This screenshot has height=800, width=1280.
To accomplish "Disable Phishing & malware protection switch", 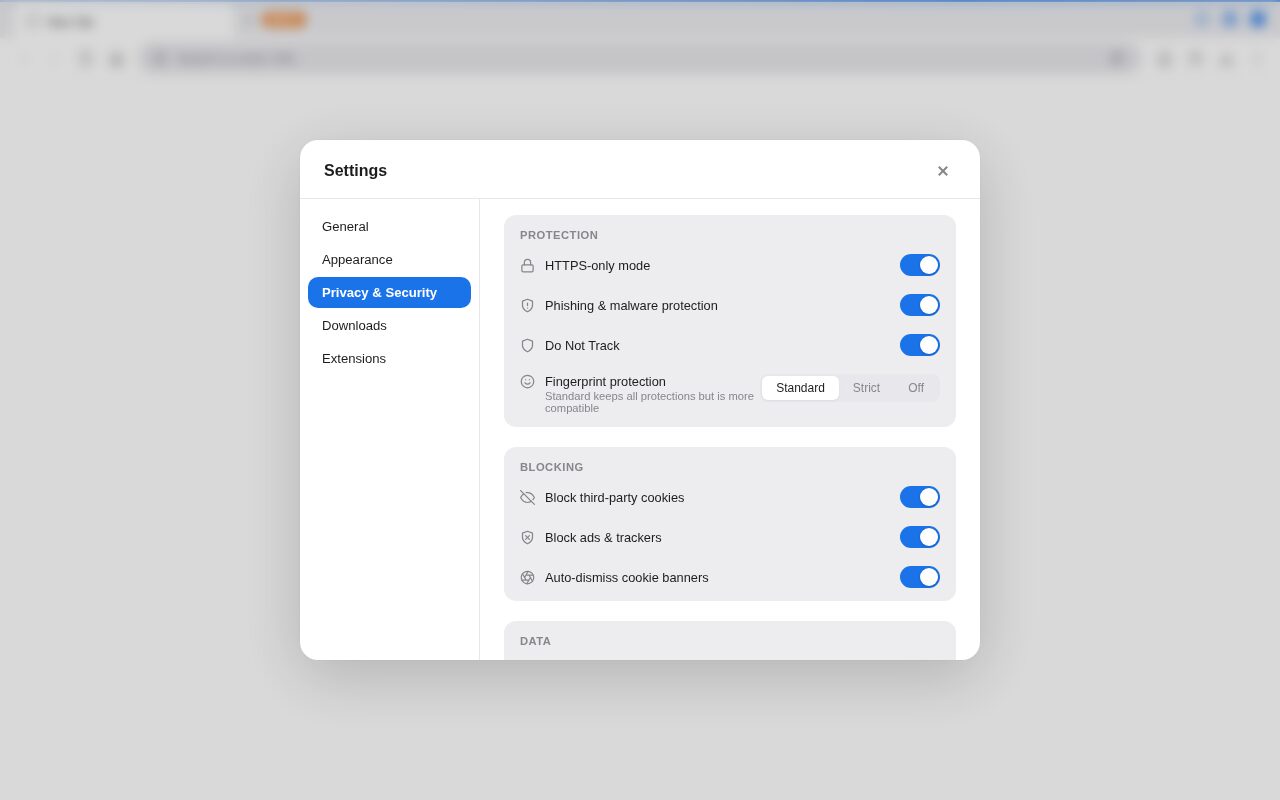I will click(920, 305).
